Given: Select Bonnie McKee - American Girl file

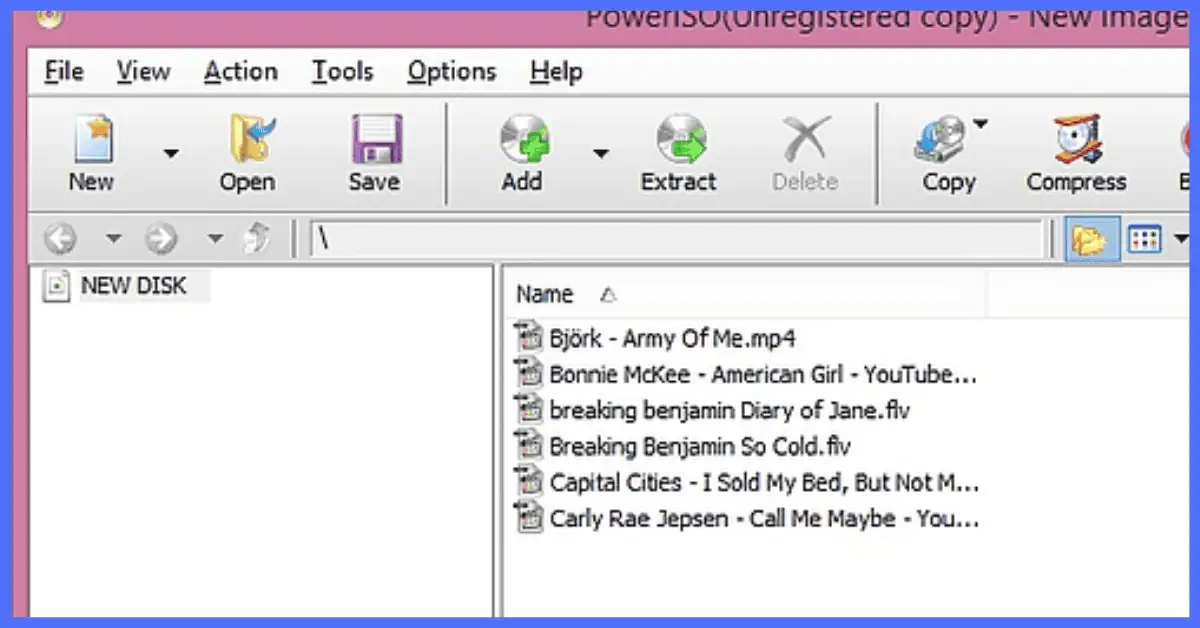Looking at the screenshot, I should coord(762,374).
